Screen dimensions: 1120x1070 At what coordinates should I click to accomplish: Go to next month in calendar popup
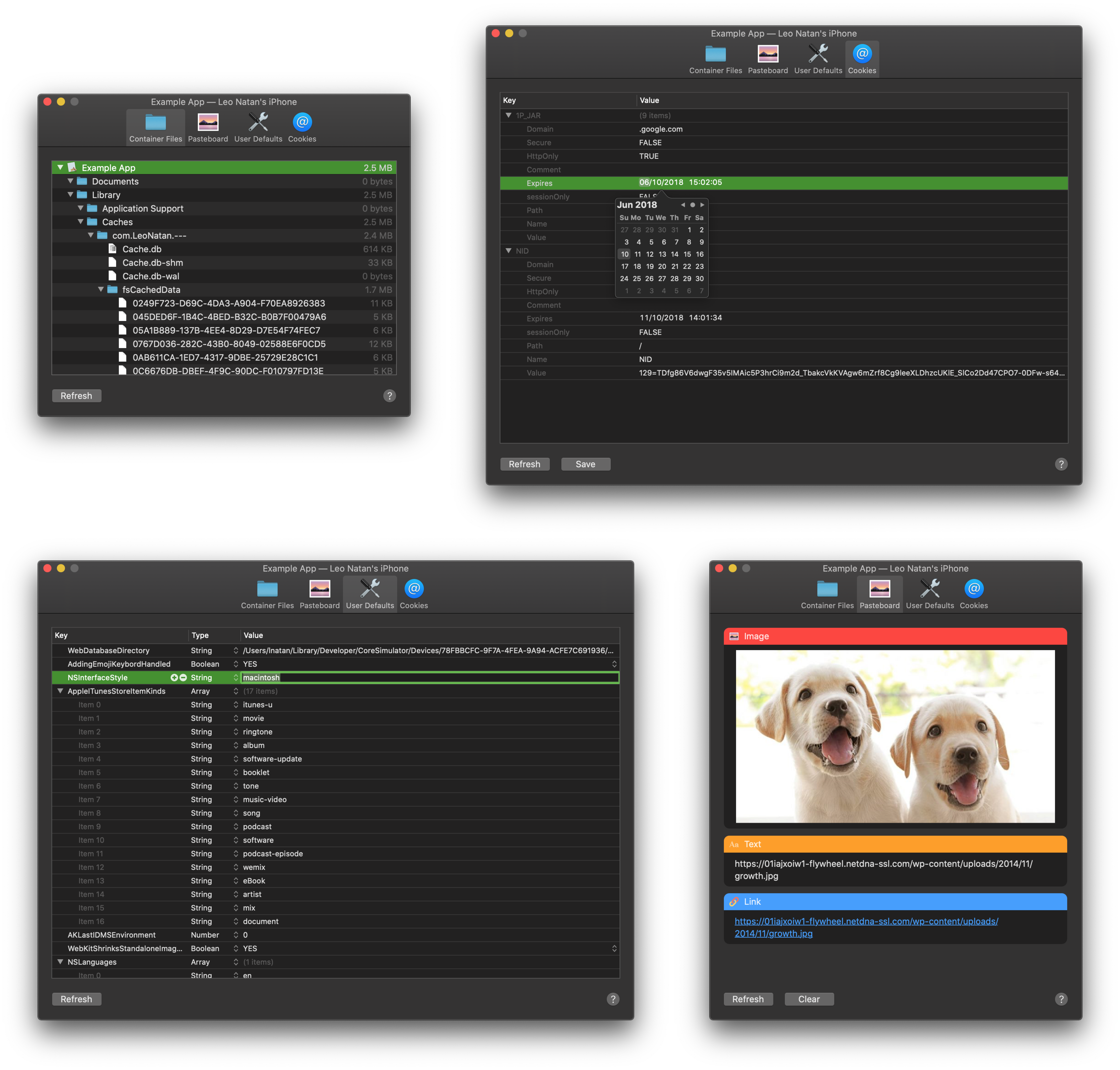(x=703, y=205)
